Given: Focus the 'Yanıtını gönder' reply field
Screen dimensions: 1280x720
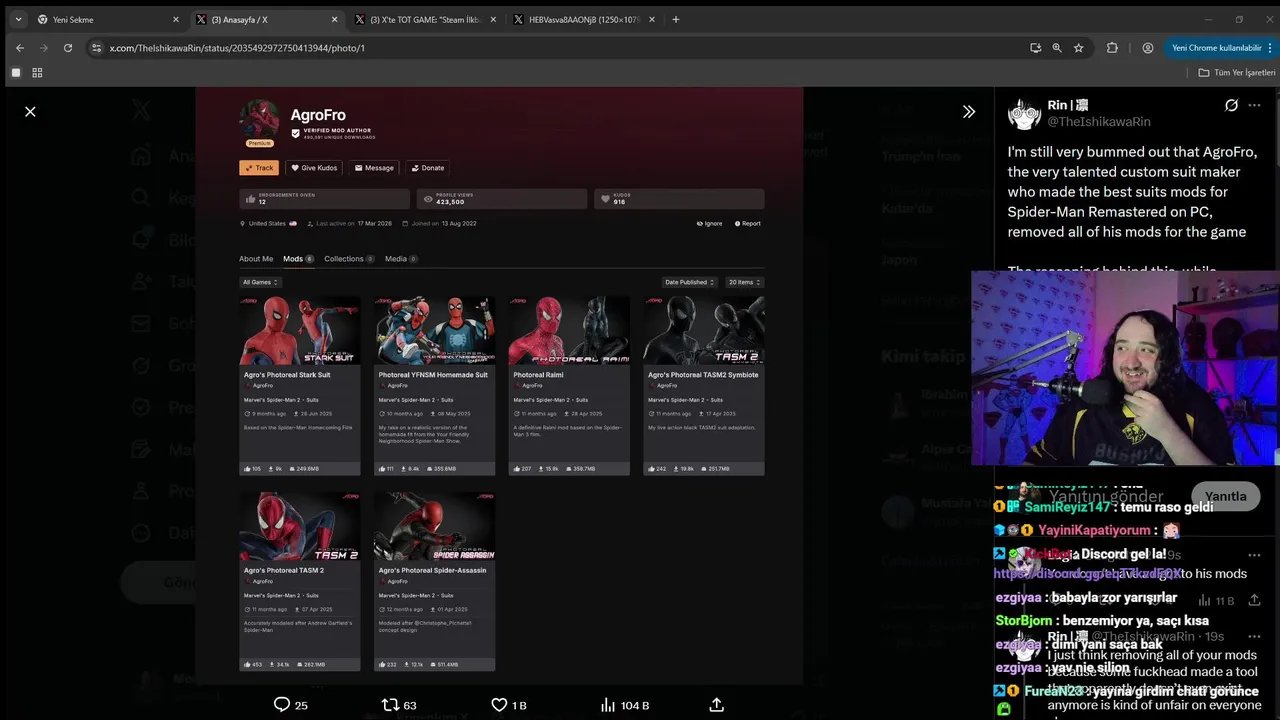Looking at the screenshot, I should point(1106,496).
